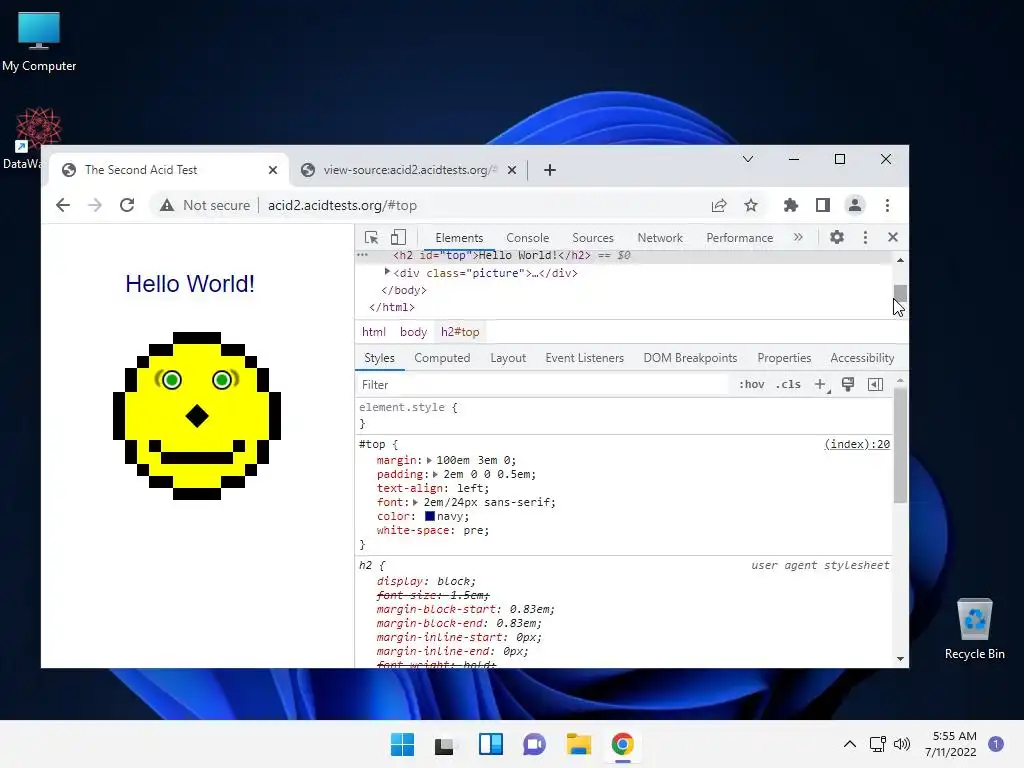Open the (index):20 source link
This screenshot has width=1024, height=768.
(857, 444)
